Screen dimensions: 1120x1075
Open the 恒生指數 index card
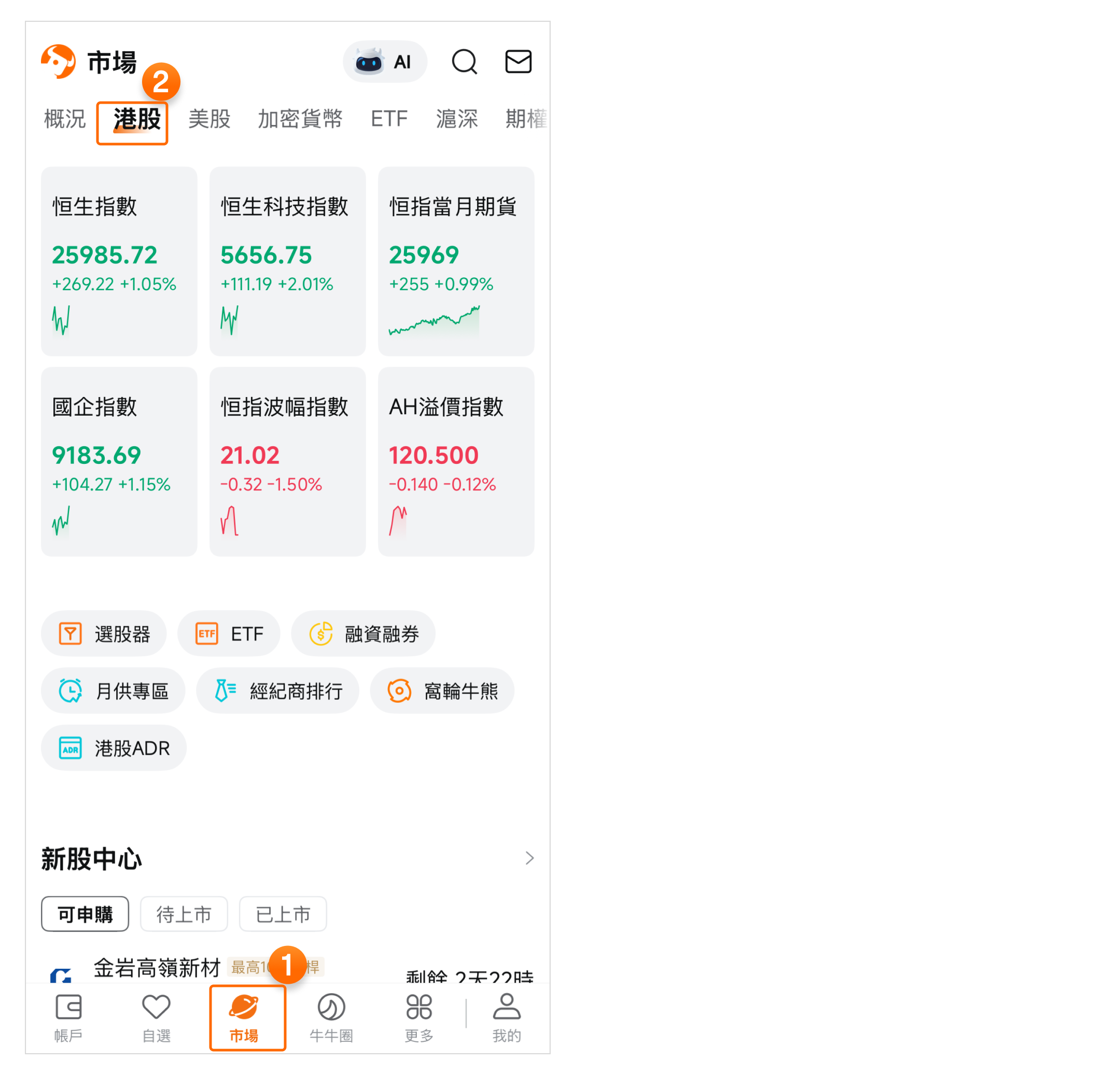(119, 261)
